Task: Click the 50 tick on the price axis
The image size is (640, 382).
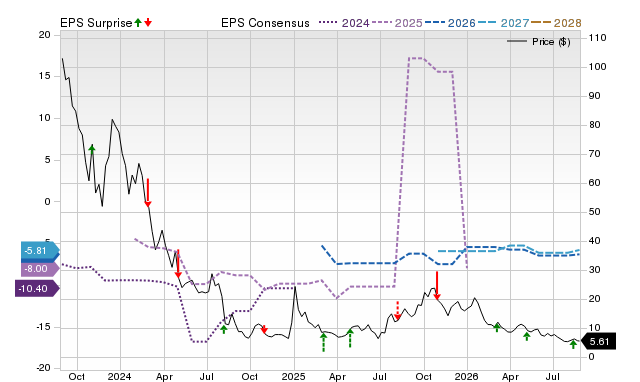Action: click(x=595, y=212)
